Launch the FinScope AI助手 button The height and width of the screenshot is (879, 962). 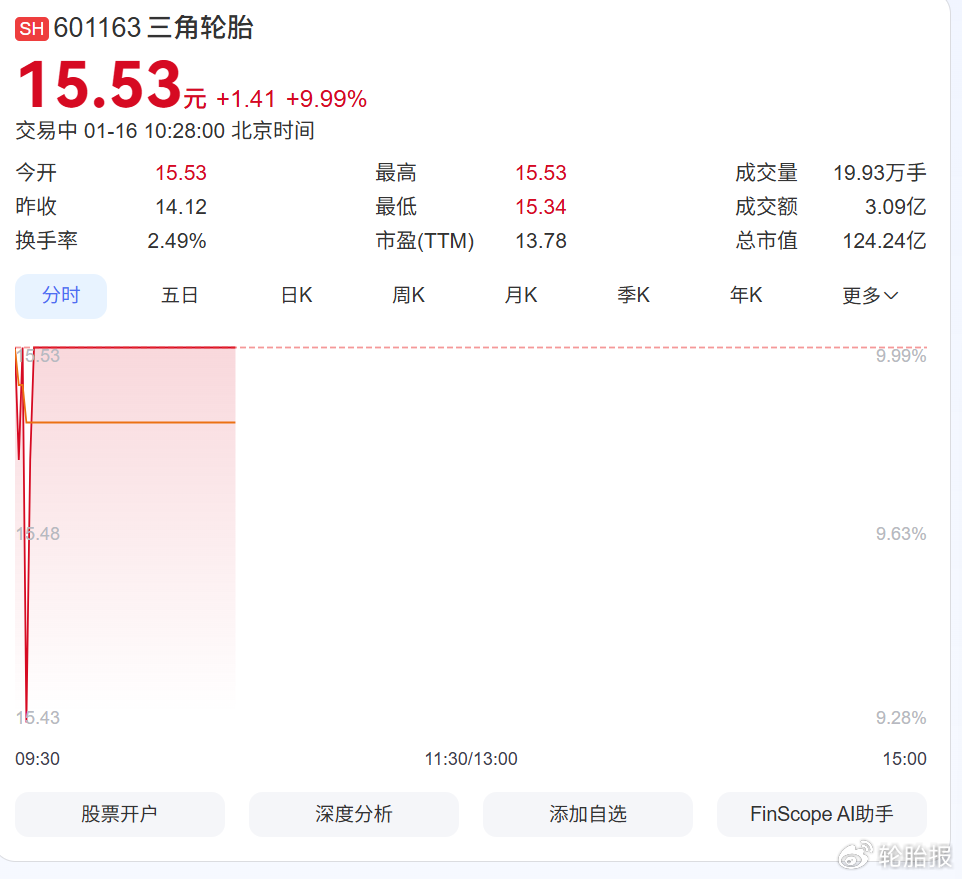822,814
